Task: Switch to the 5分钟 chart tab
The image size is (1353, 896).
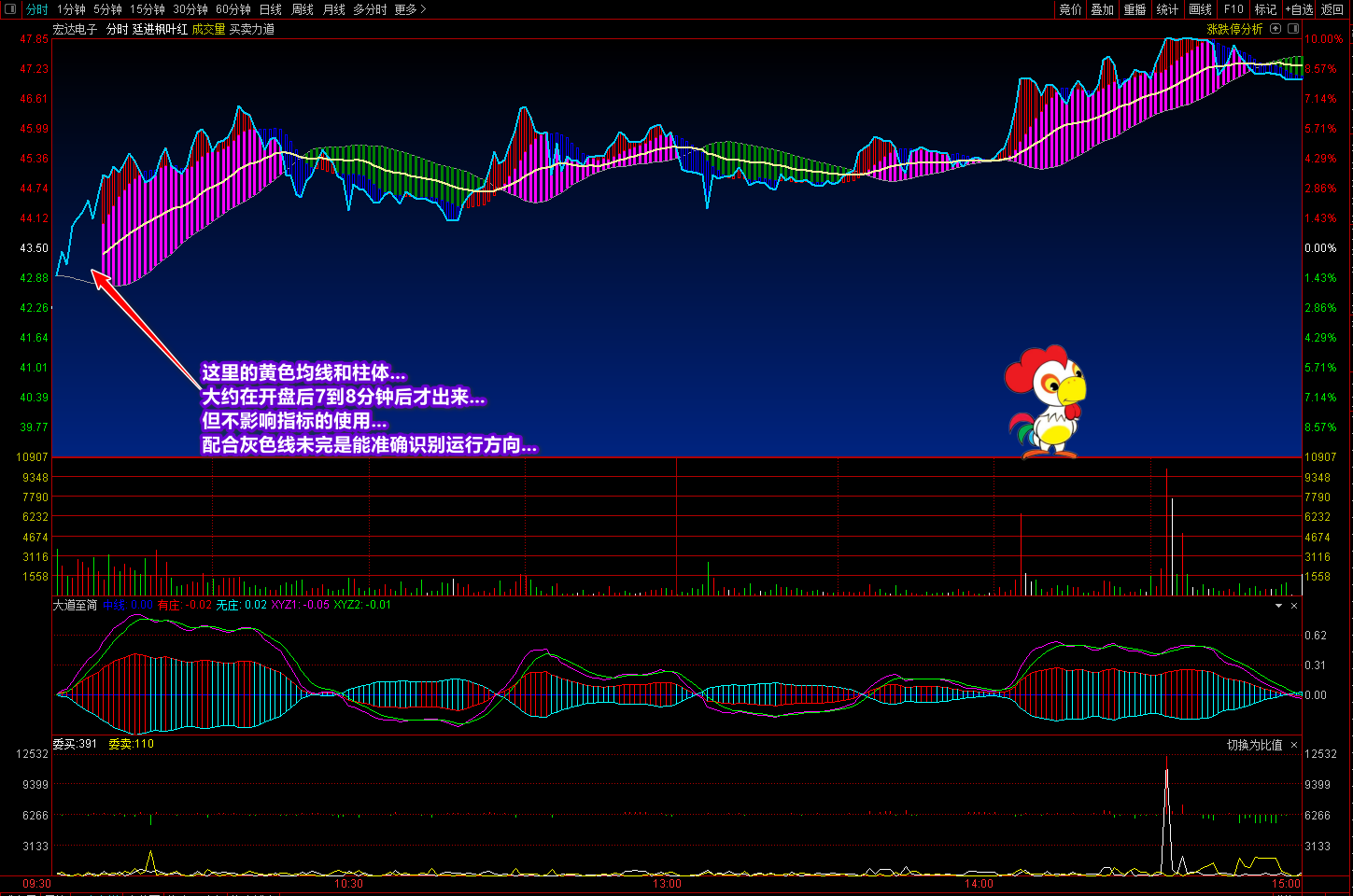Action: [107, 9]
